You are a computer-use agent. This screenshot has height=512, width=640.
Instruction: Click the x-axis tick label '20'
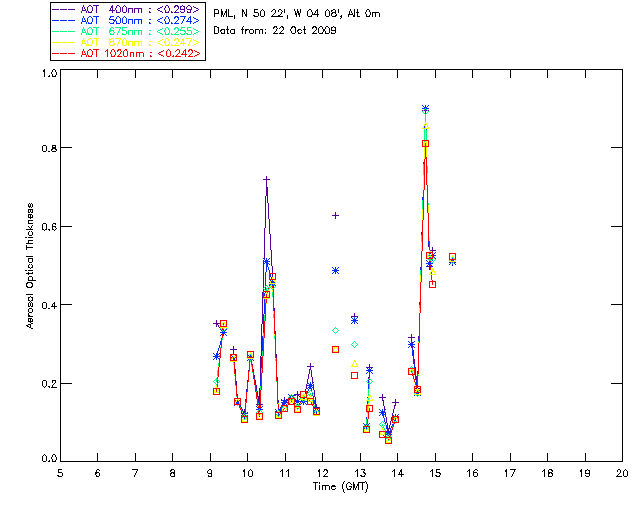point(622,473)
